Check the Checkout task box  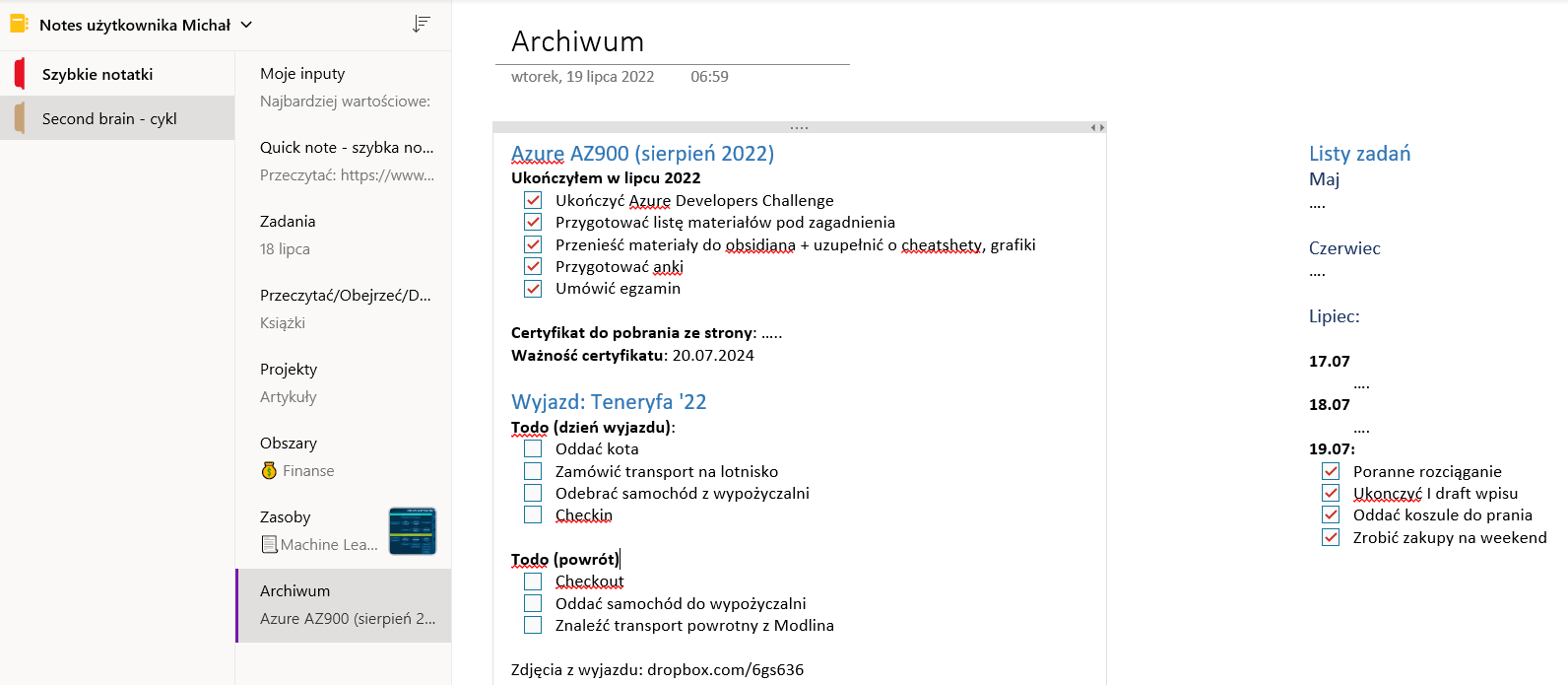point(533,581)
